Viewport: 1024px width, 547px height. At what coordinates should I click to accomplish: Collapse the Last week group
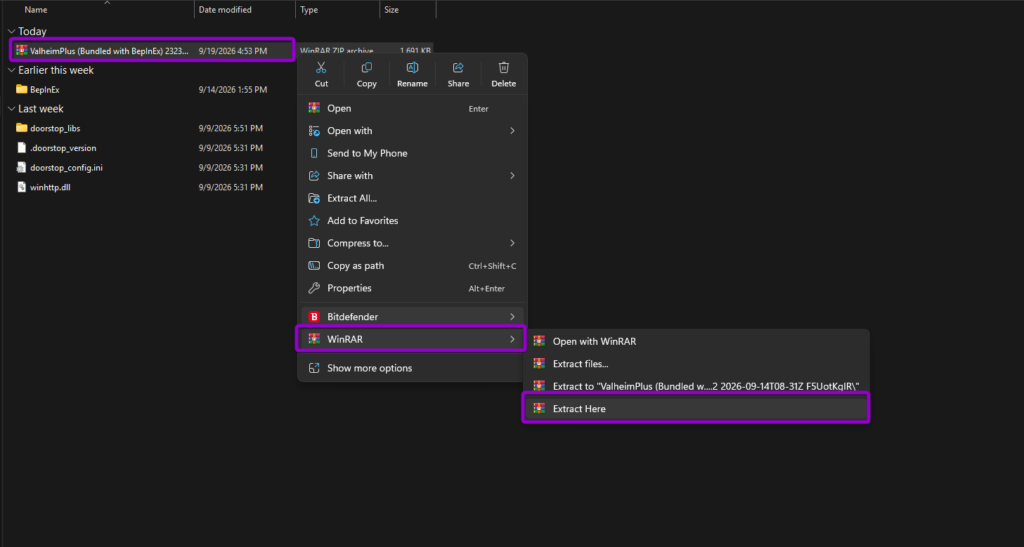(x=11, y=109)
